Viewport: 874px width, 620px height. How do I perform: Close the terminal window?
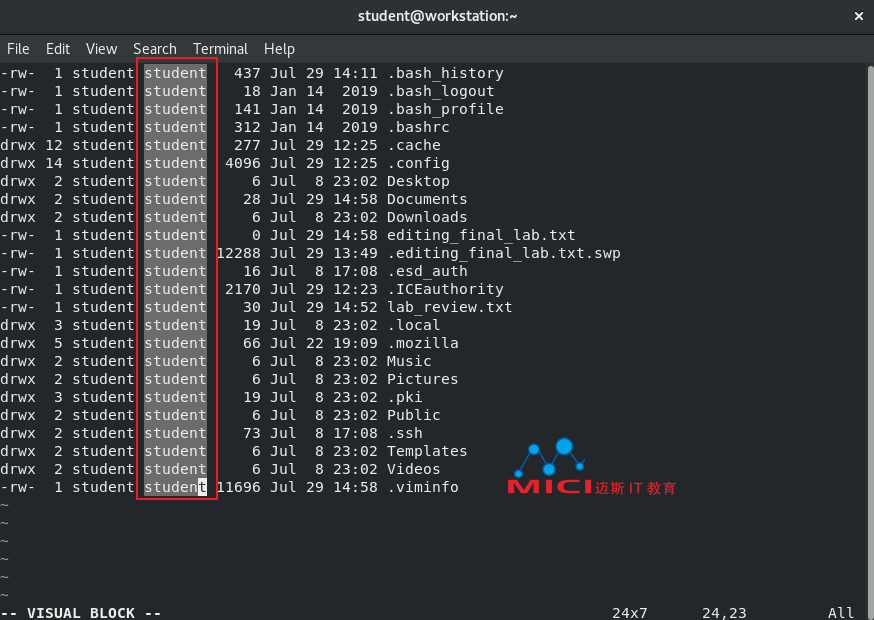coord(857,15)
